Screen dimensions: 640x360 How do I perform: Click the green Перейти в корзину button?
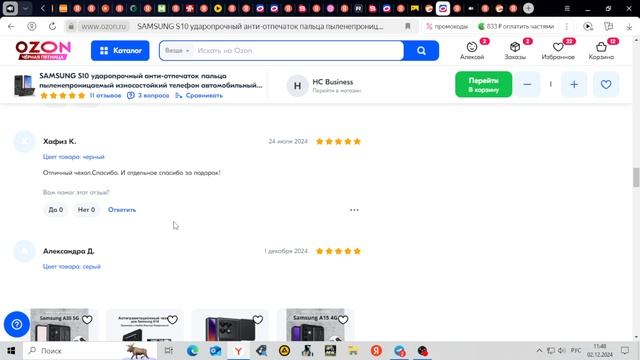click(x=483, y=84)
